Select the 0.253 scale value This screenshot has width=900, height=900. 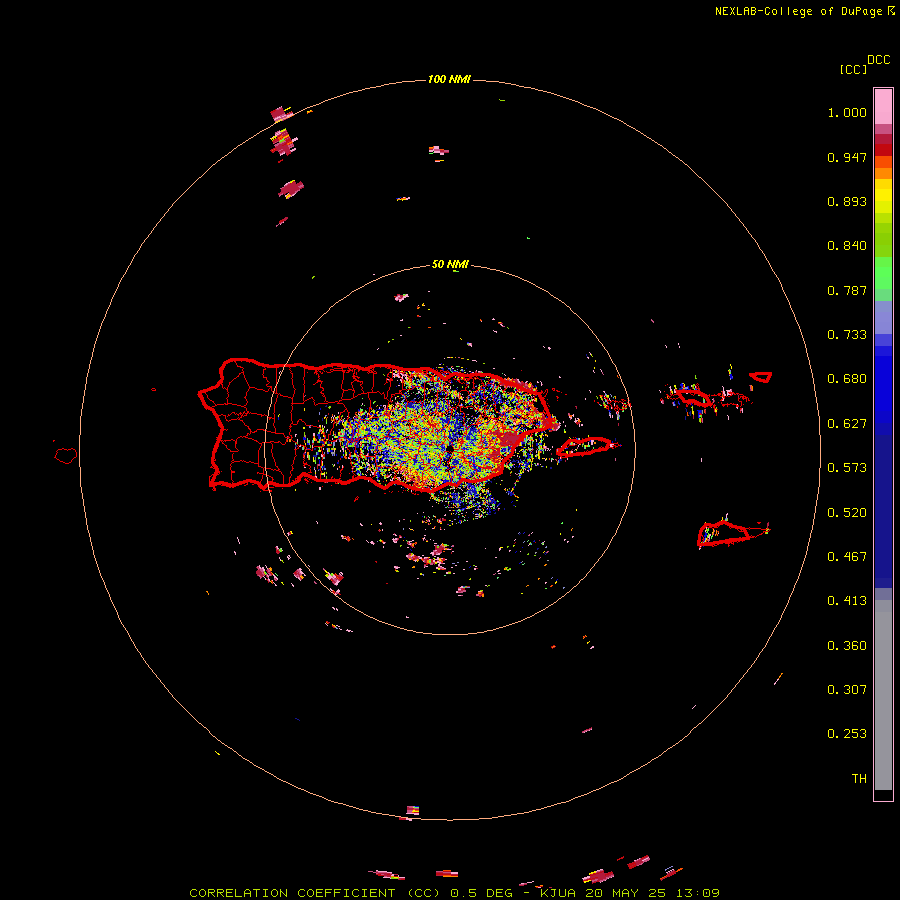[847, 734]
